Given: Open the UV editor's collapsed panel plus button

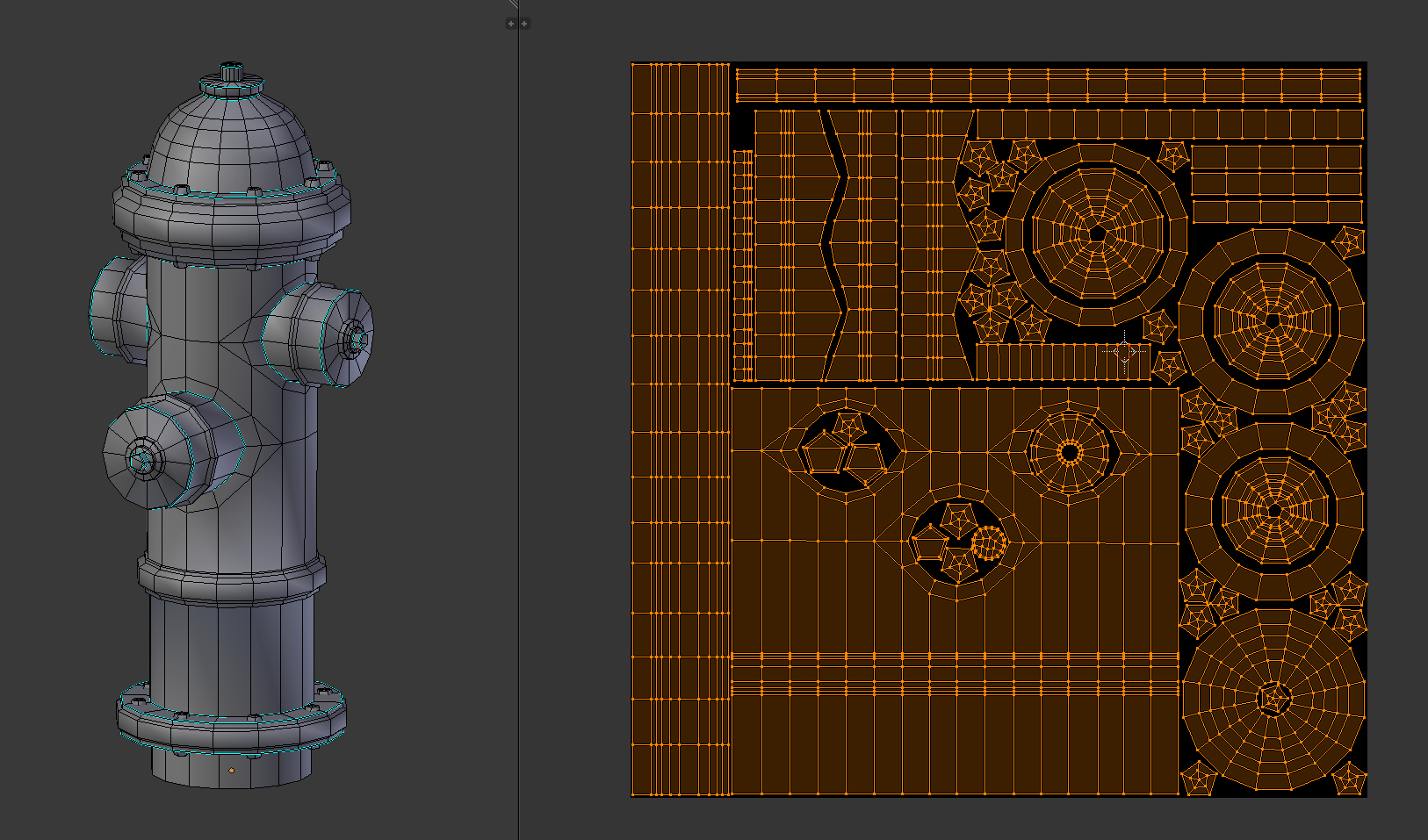Looking at the screenshot, I should point(524,24).
